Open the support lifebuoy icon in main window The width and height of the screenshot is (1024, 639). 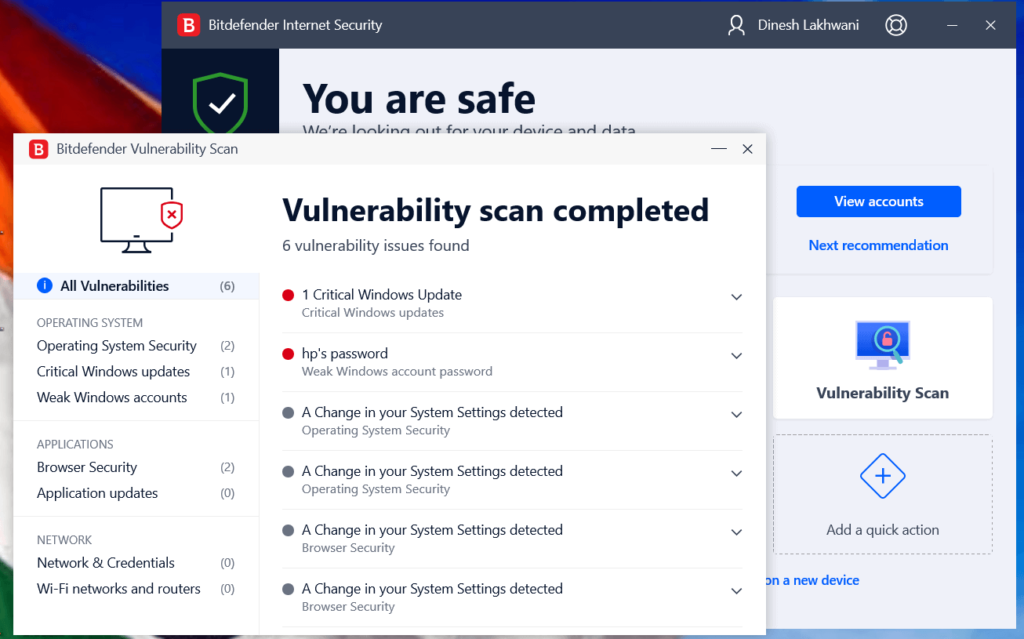[895, 25]
